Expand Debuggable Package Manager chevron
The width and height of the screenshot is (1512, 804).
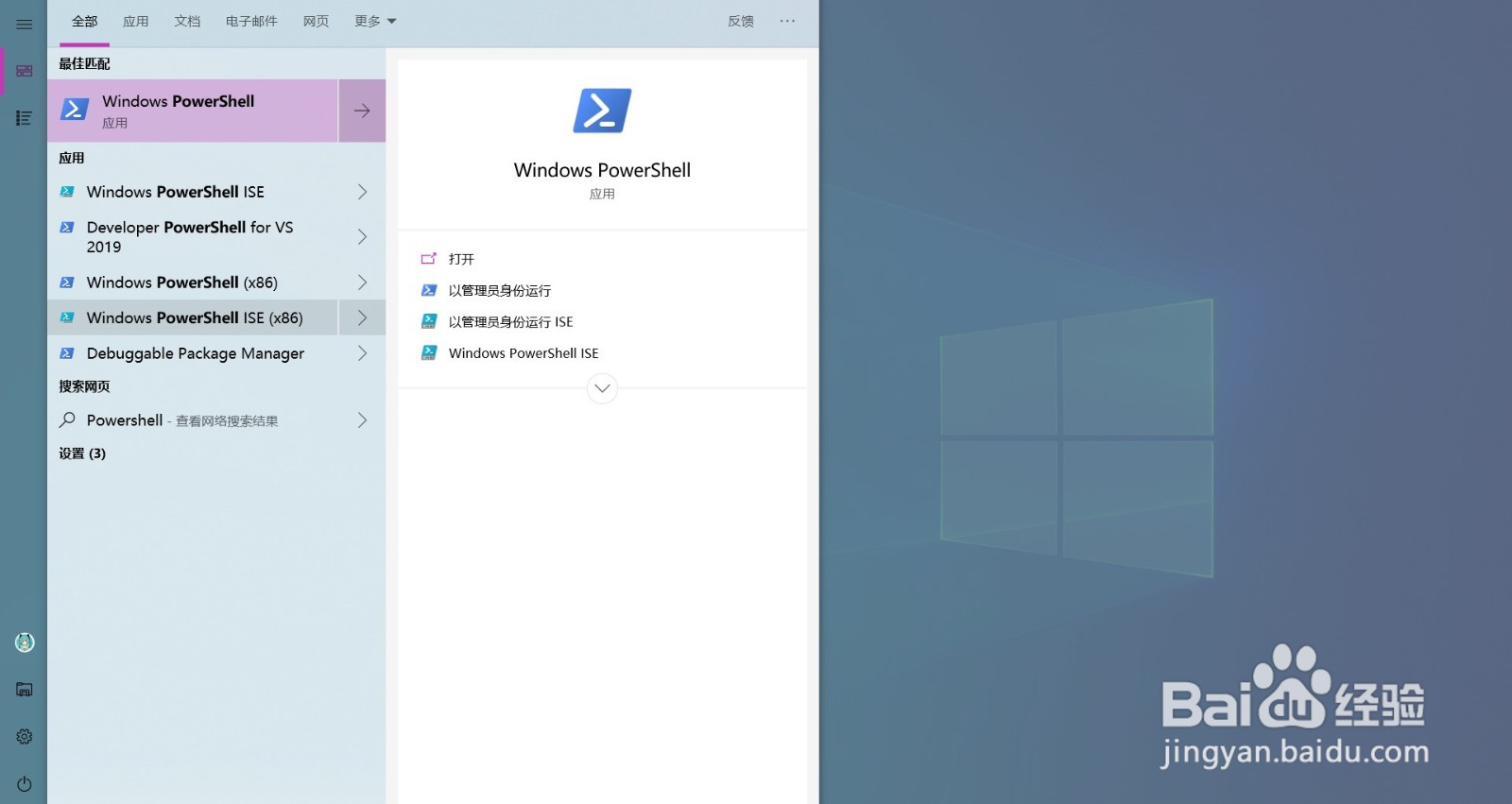(362, 353)
